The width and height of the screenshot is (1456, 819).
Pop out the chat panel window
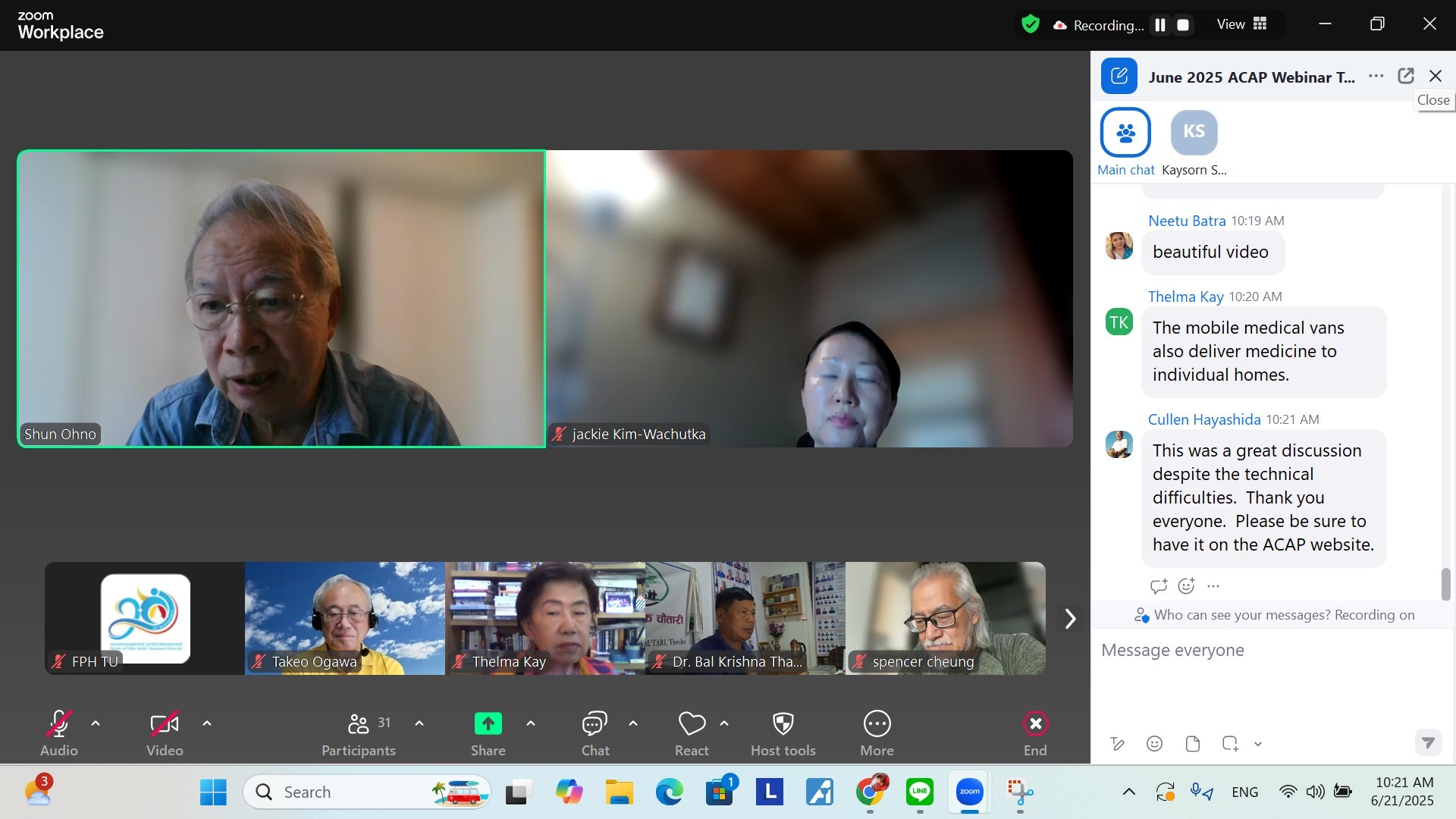pos(1405,76)
